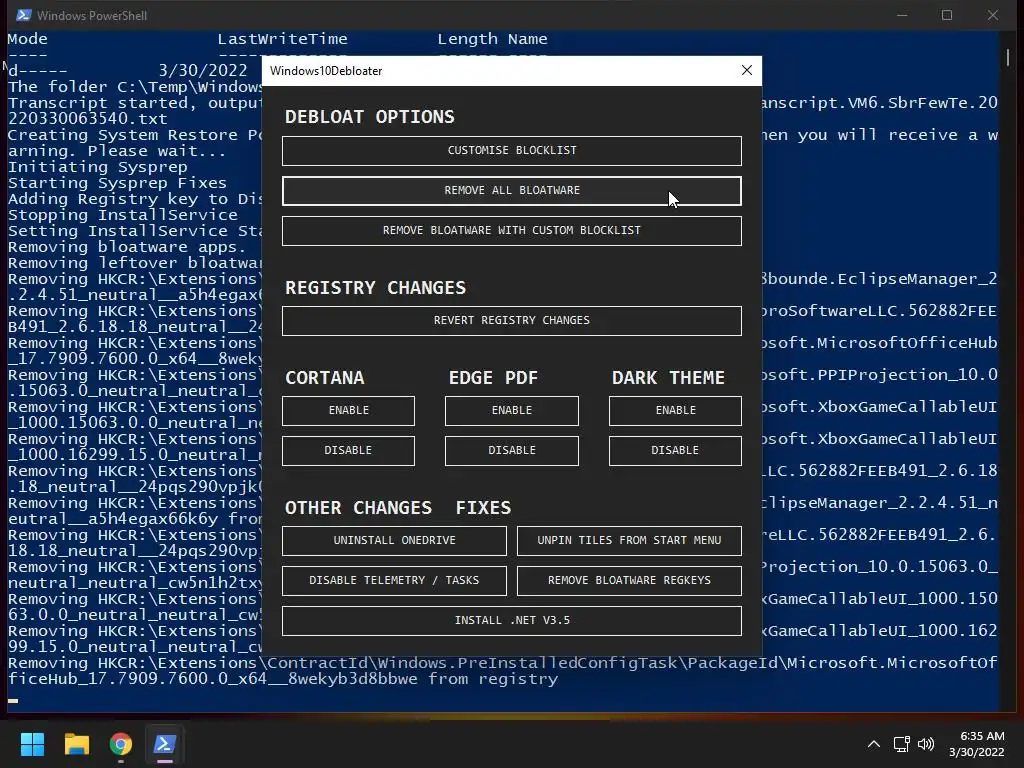Disable Dark Theme
Screen dimensions: 1024x768
(675, 451)
